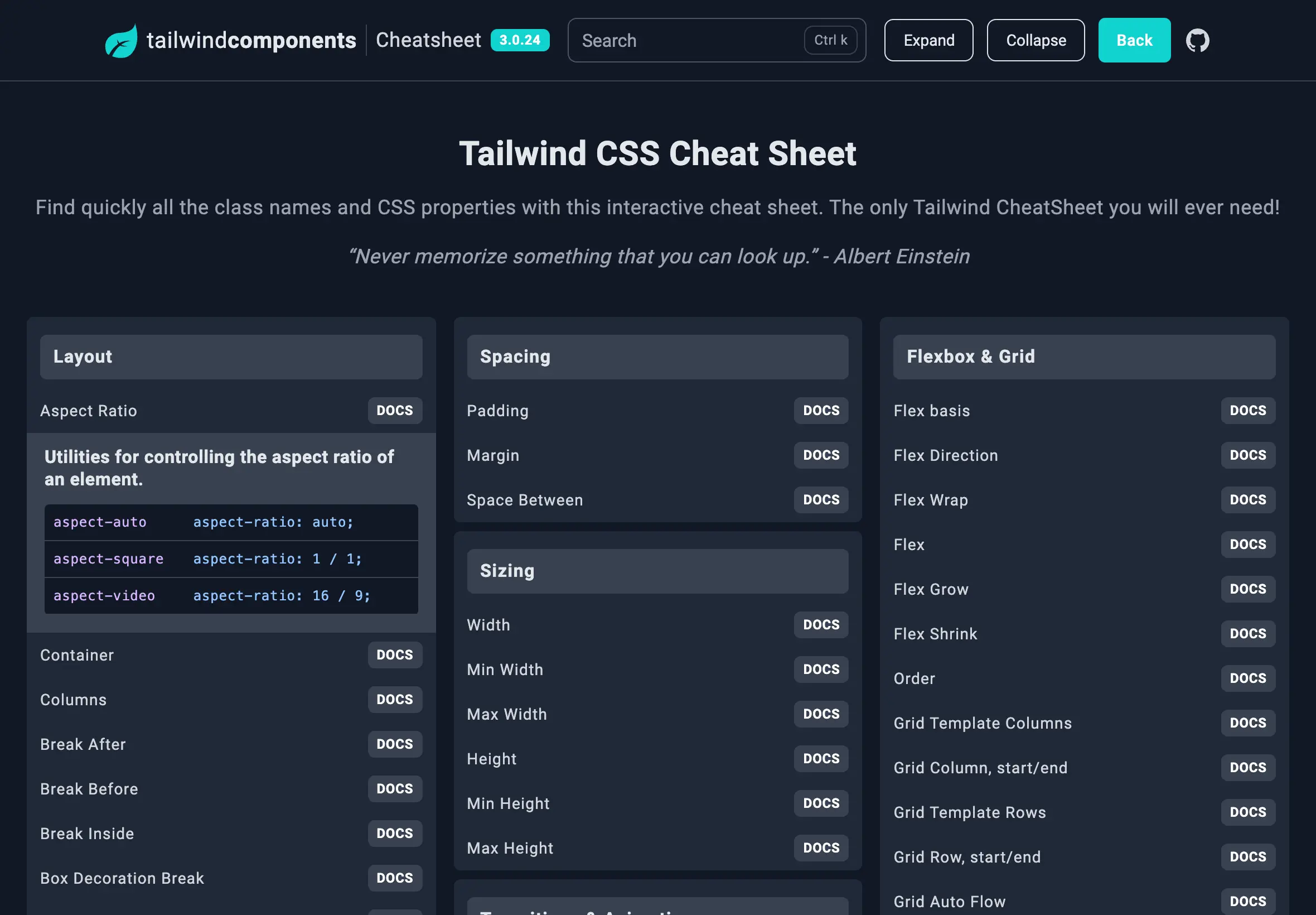Open DOCS for Min Height
This screenshot has width=1316, height=915.
coord(821,804)
